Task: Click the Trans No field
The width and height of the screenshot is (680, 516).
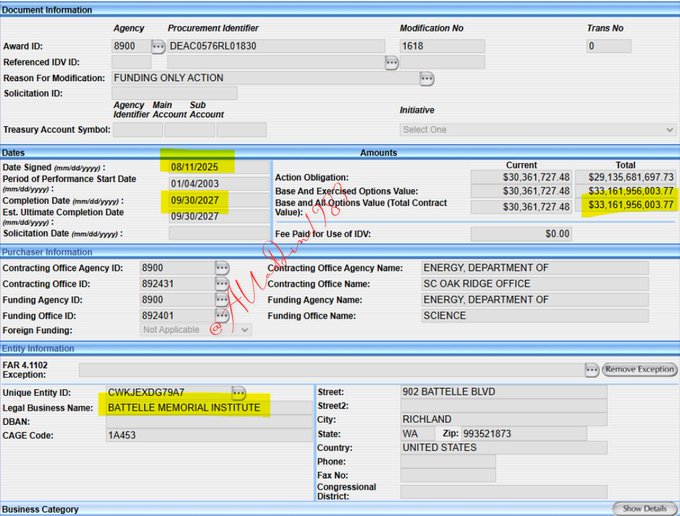Action: coord(609,46)
